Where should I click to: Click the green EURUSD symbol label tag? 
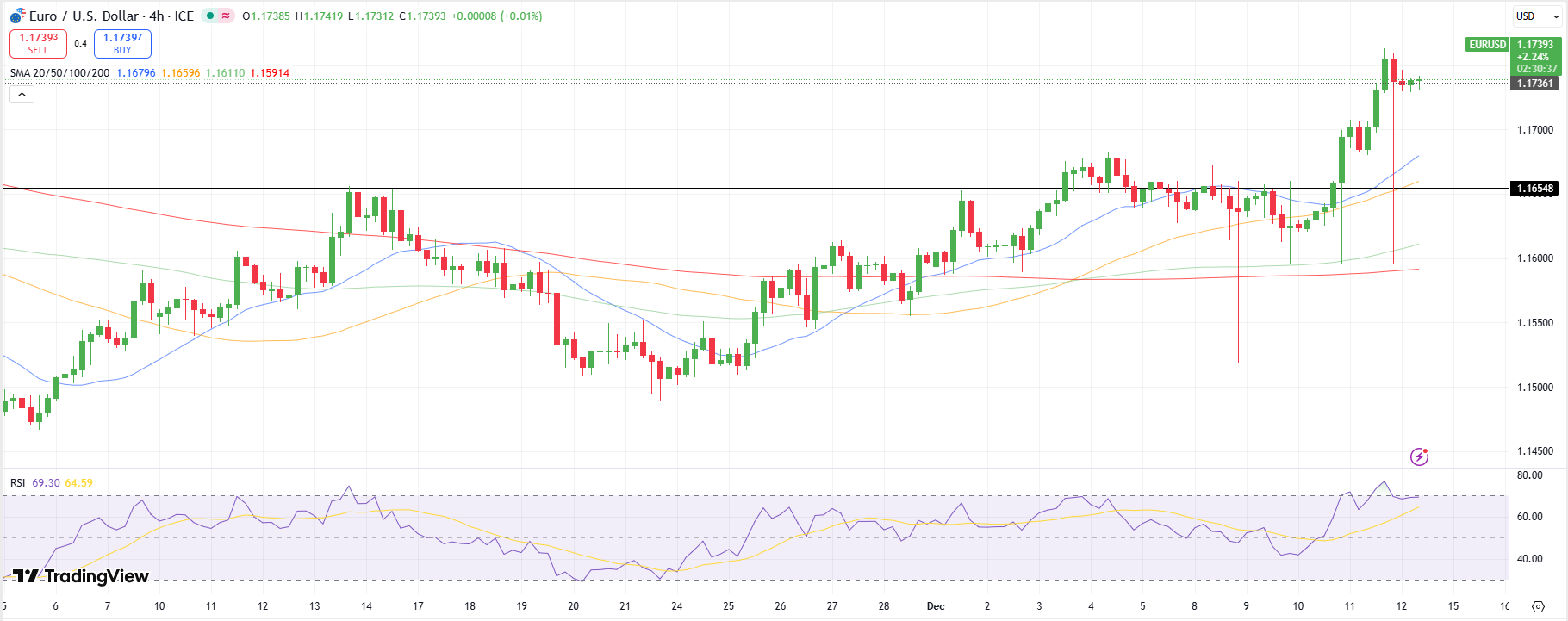click(1487, 45)
